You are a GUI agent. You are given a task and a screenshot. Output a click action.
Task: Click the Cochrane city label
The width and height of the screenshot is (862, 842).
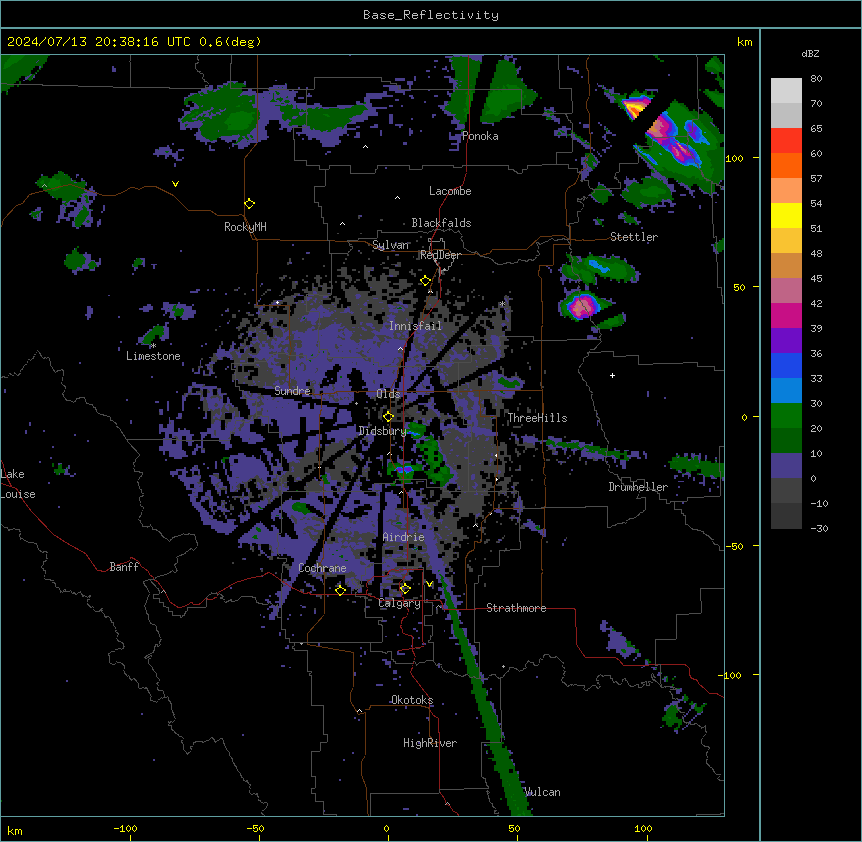[322, 568]
